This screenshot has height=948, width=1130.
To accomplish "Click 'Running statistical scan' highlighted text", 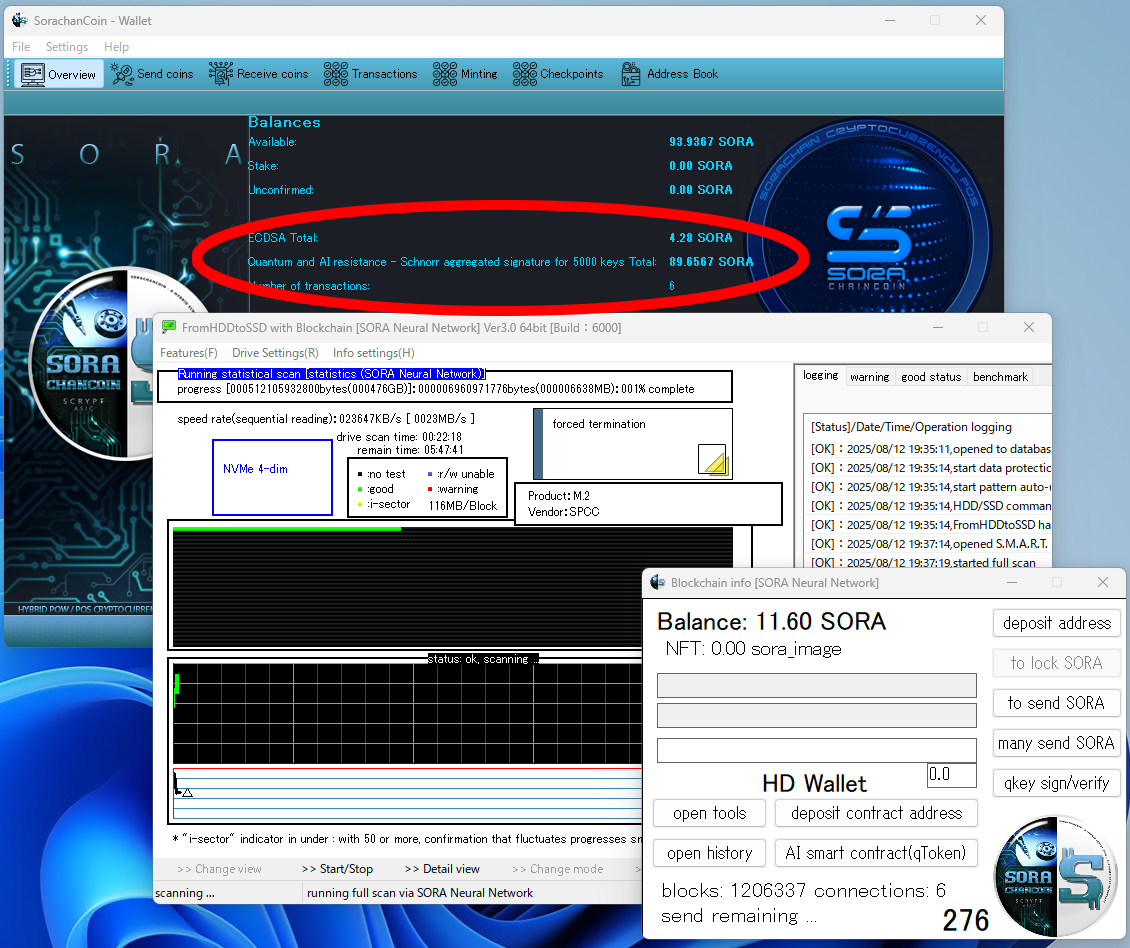I will (332, 373).
